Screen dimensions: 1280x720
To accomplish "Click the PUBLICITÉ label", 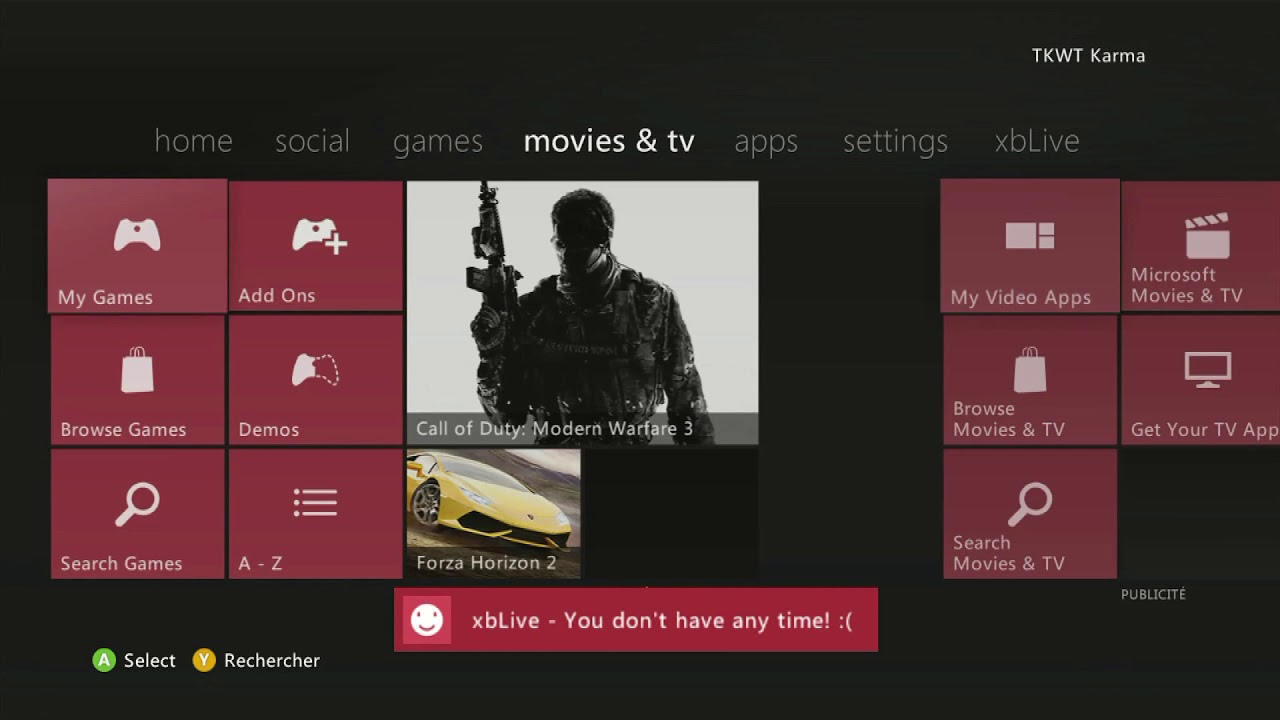I will (x=1153, y=594).
